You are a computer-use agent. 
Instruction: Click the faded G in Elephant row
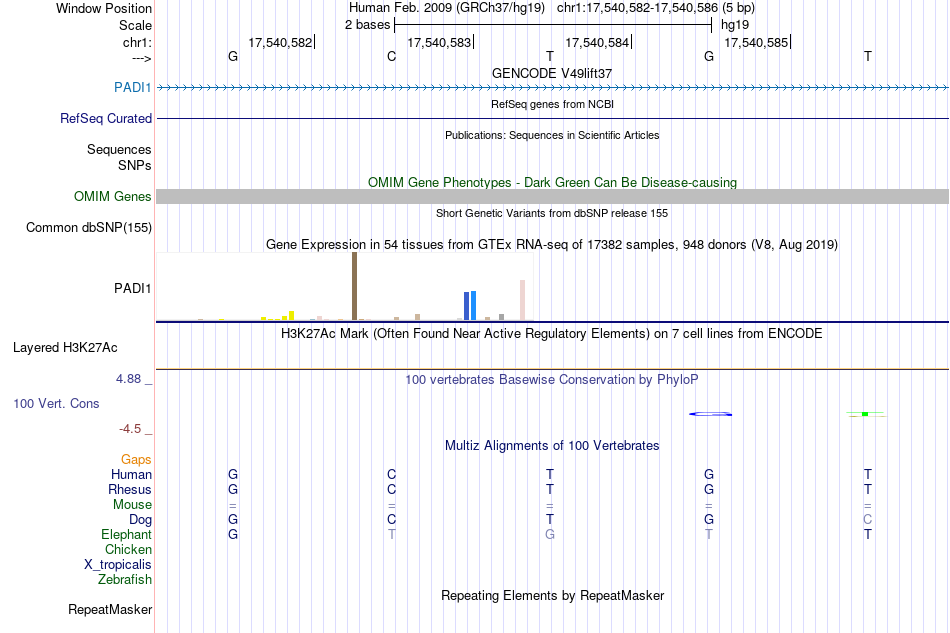click(x=550, y=534)
